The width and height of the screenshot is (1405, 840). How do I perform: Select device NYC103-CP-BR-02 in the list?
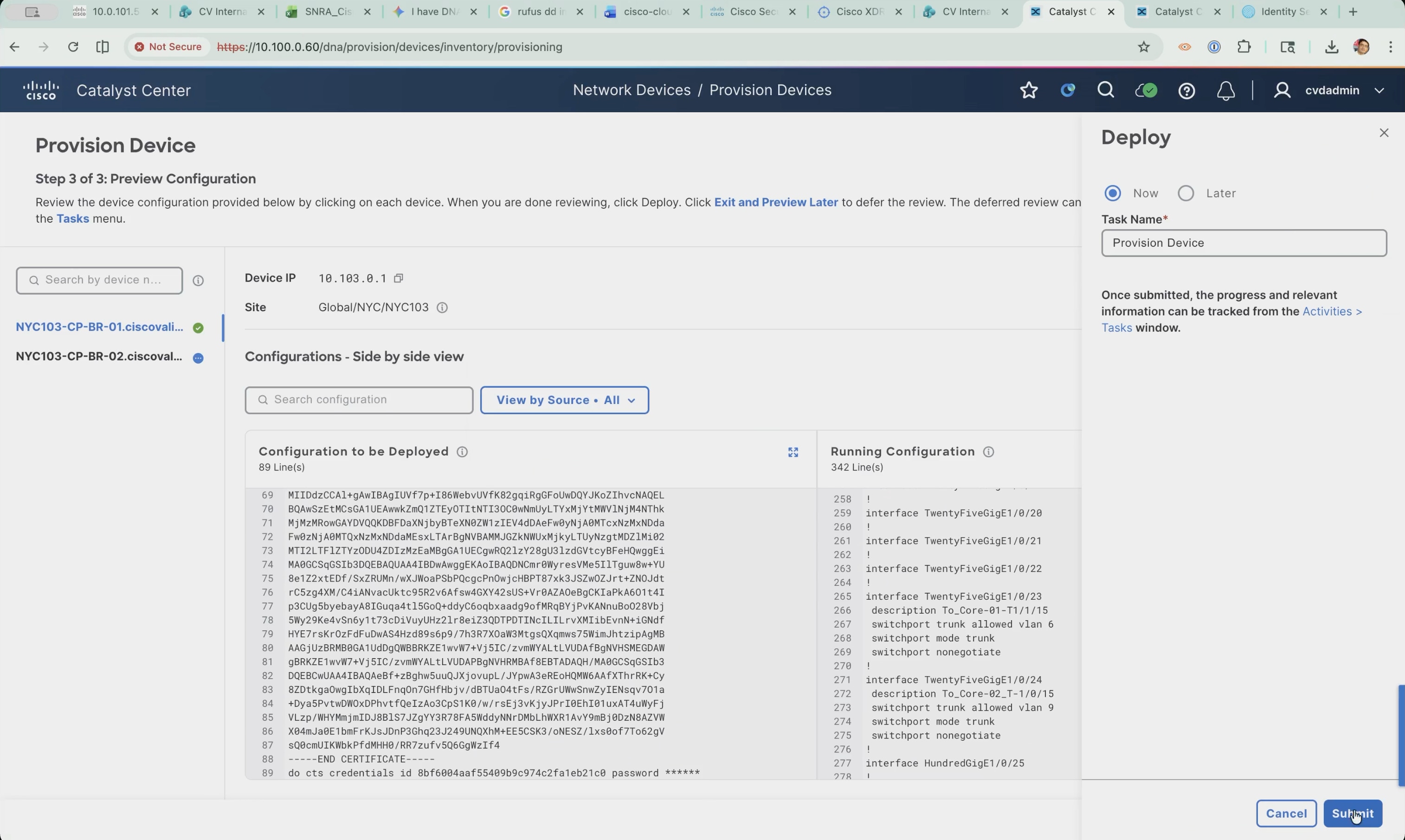tap(99, 357)
